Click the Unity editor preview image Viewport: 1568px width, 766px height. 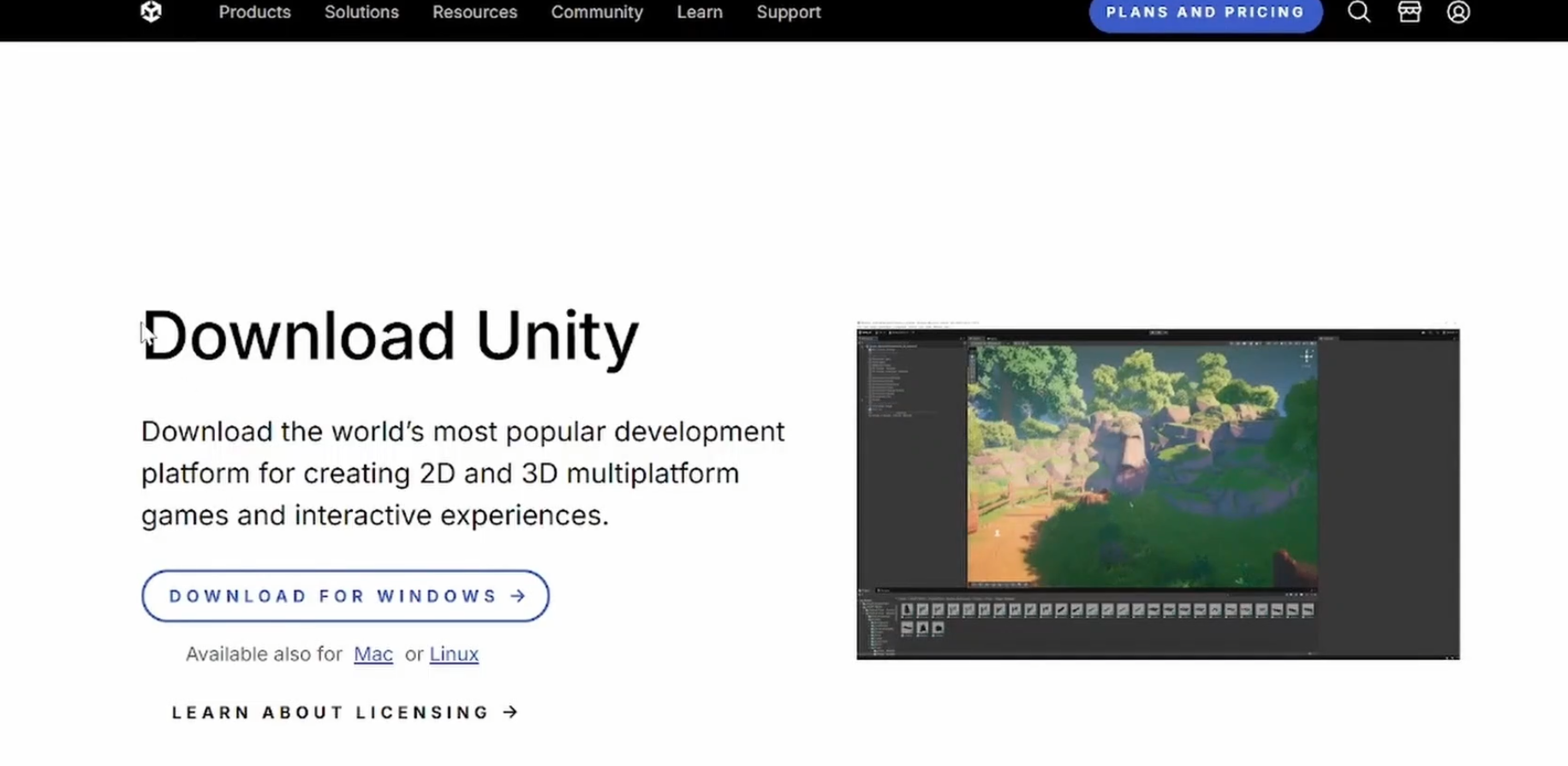1158,491
